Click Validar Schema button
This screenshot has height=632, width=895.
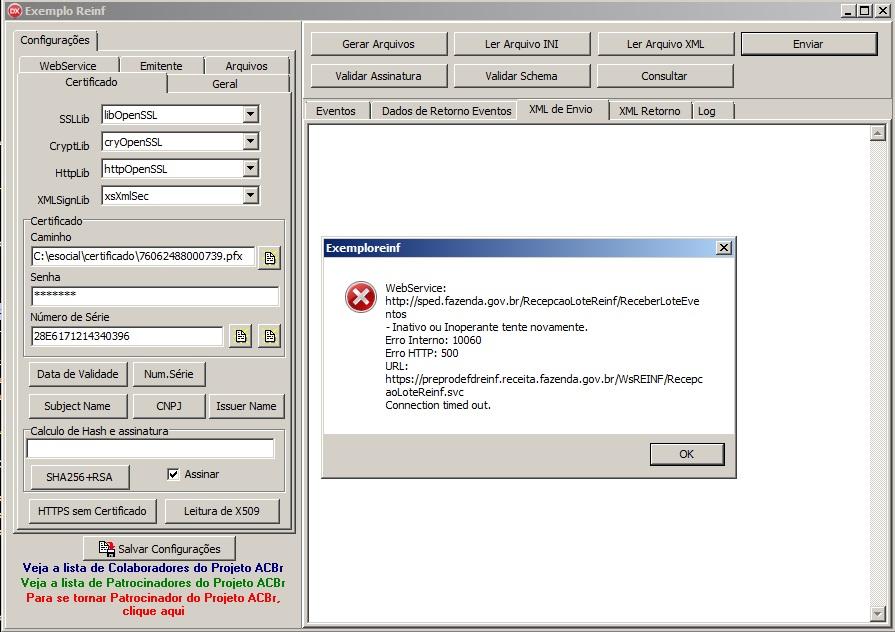tap(522, 76)
